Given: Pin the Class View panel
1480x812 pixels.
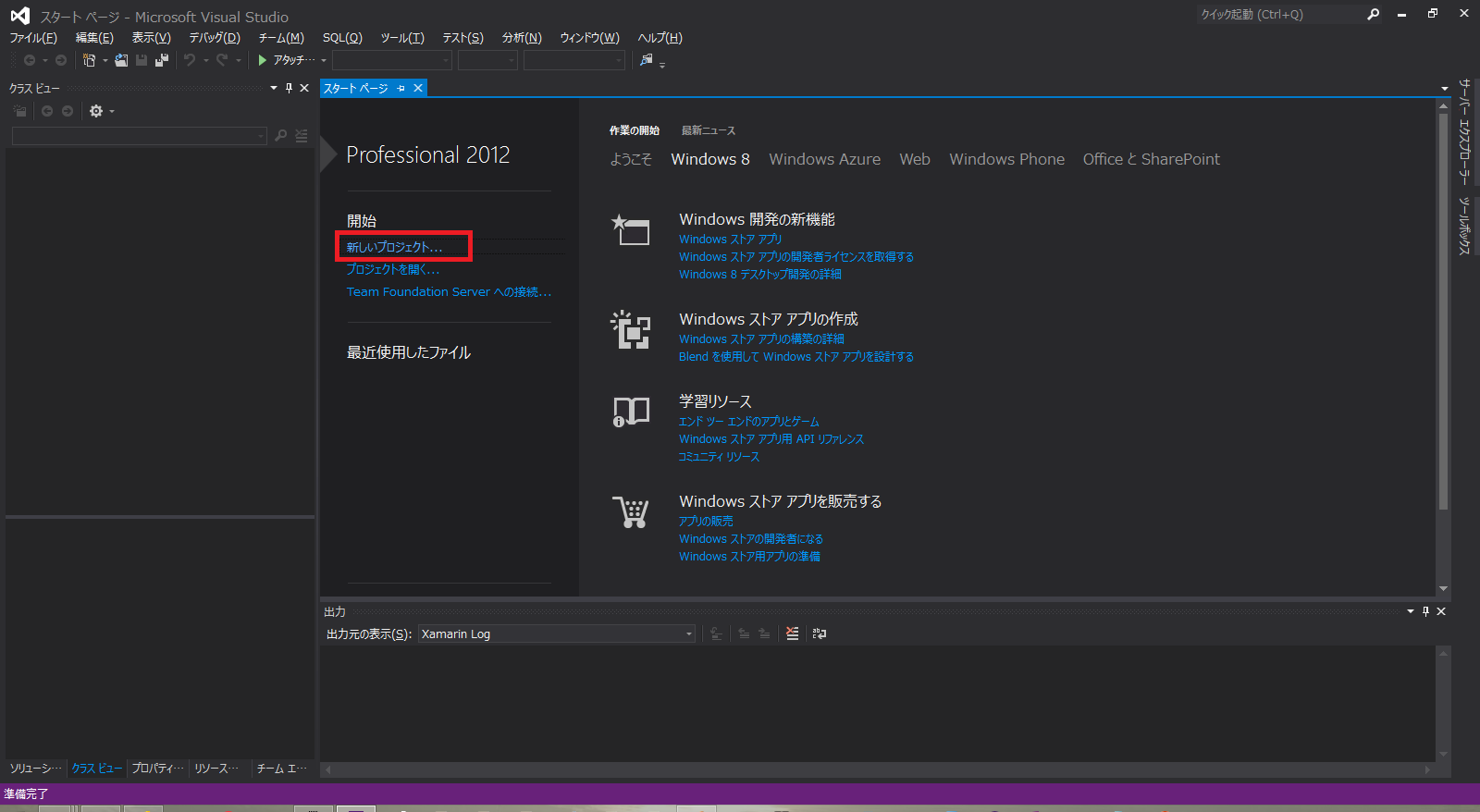Looking at the screenshot, I should tap(290, 88).
